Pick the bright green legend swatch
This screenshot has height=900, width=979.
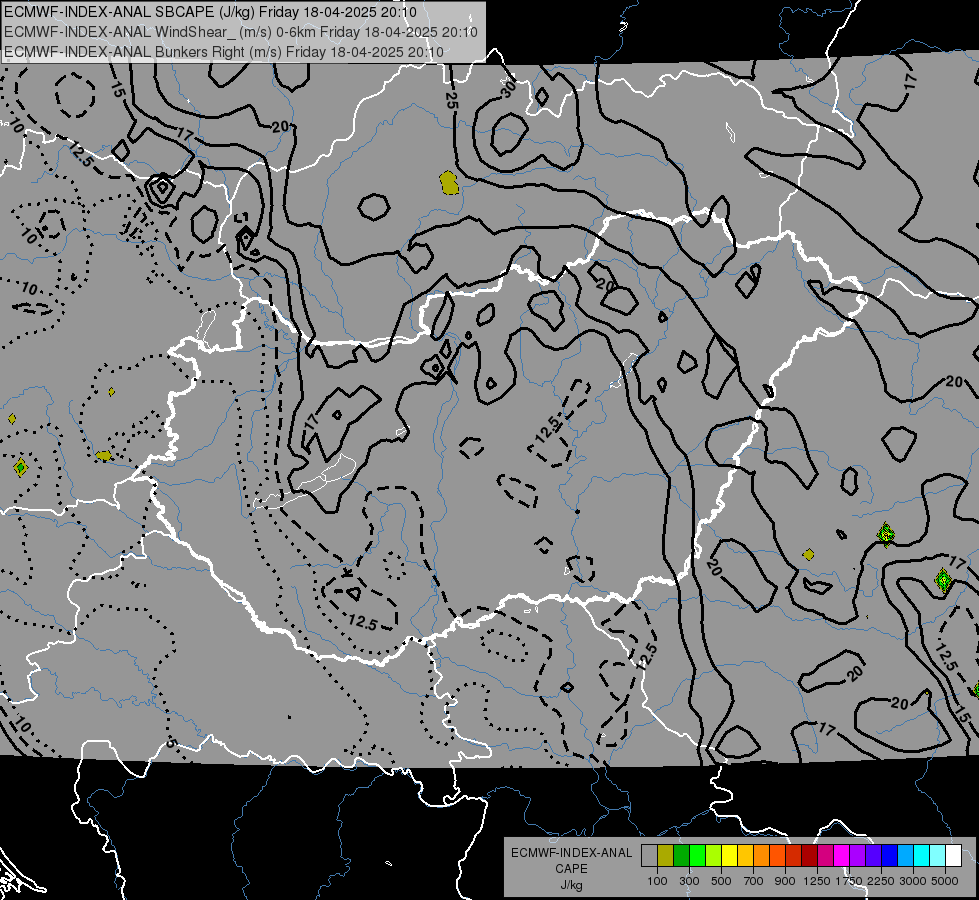click(x=698, y=856)
